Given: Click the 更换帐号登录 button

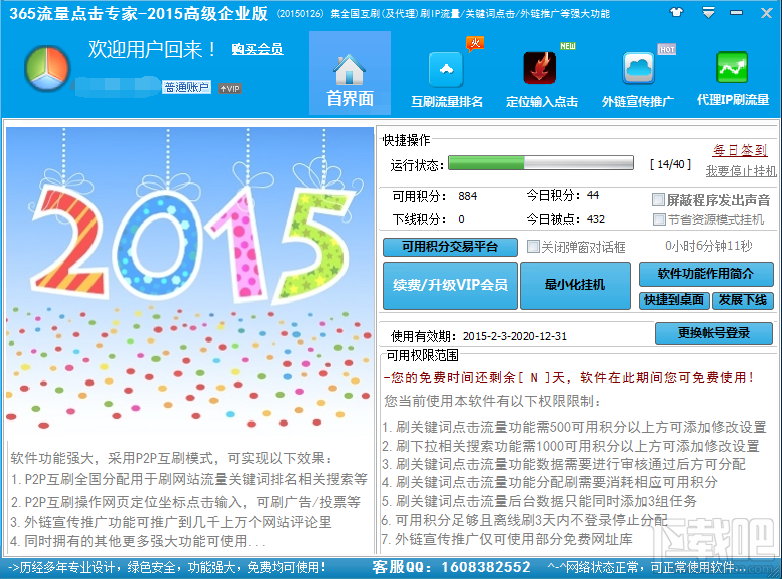Looking at the screenshot, I should click(714, 333).
